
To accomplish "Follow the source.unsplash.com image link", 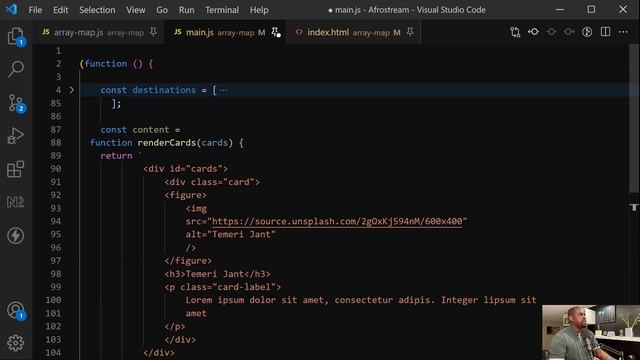I will tap(337, 221).
